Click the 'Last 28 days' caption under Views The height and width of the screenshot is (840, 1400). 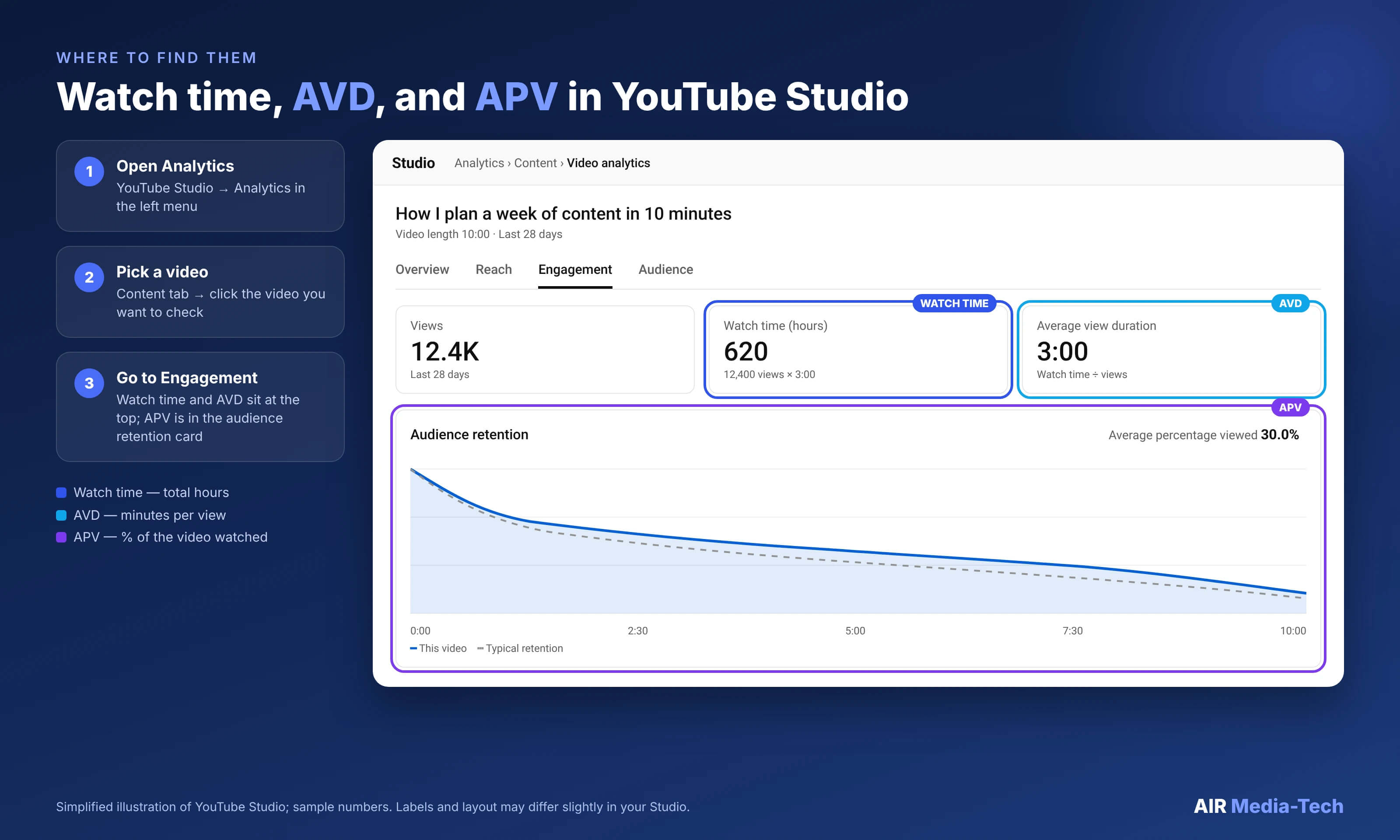(x=440, y=374)
